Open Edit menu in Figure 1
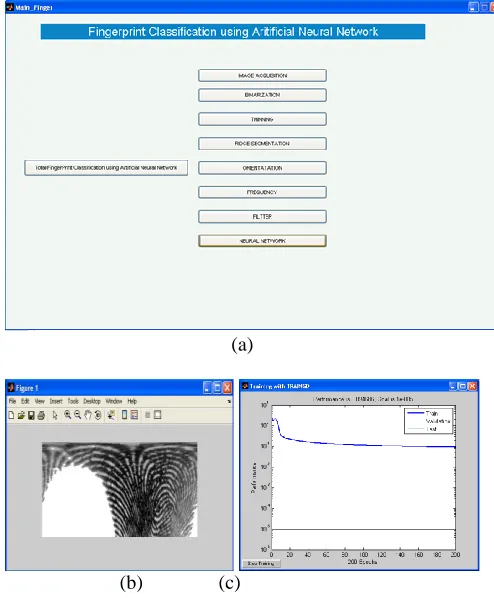The image size is (494, 598). point(25,401)
